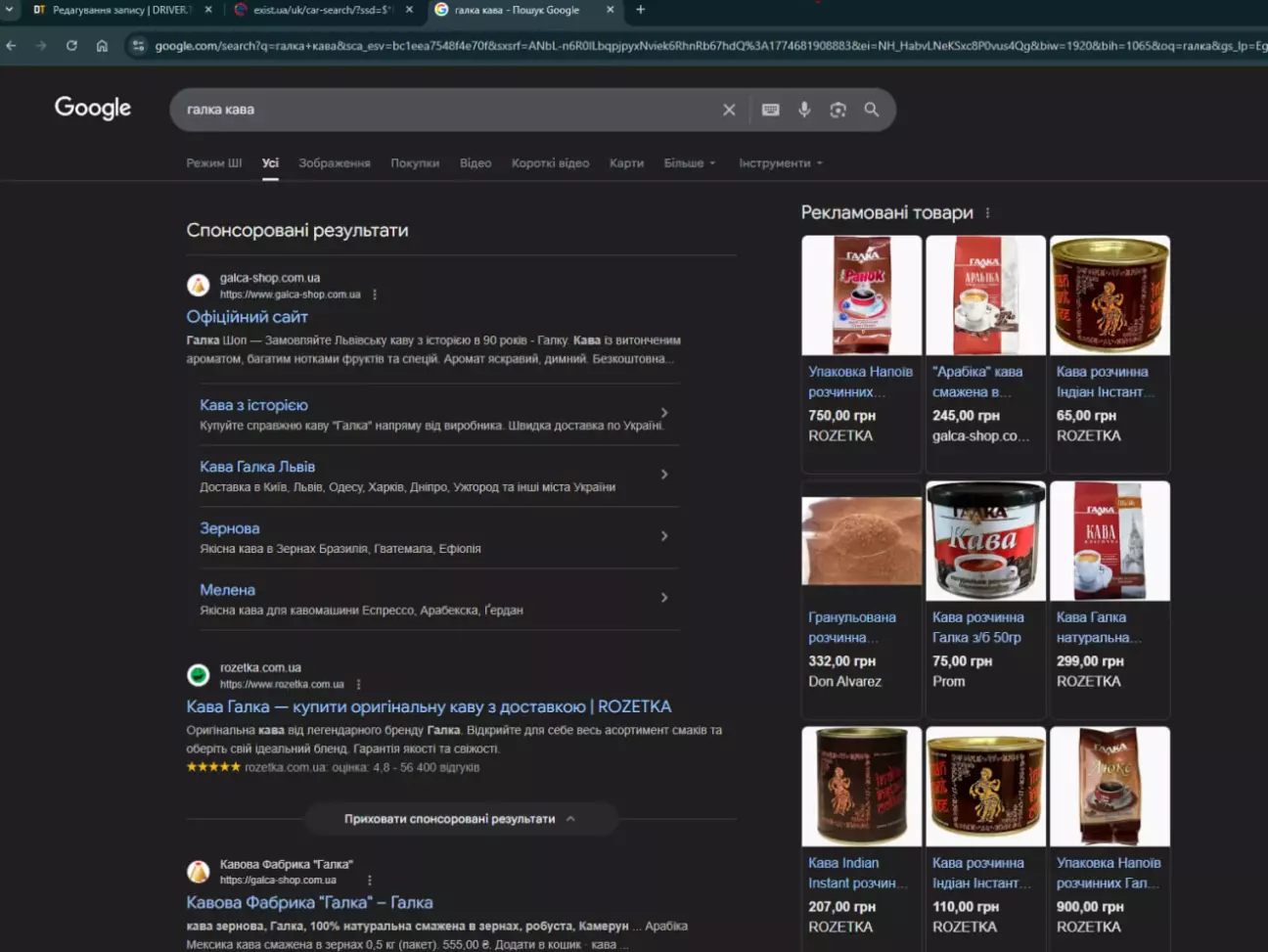Viewport: 1268px width, 952px height.
Task: Expand the 'Більше' search filter dropdown
Action: click(x=689, y=163)
